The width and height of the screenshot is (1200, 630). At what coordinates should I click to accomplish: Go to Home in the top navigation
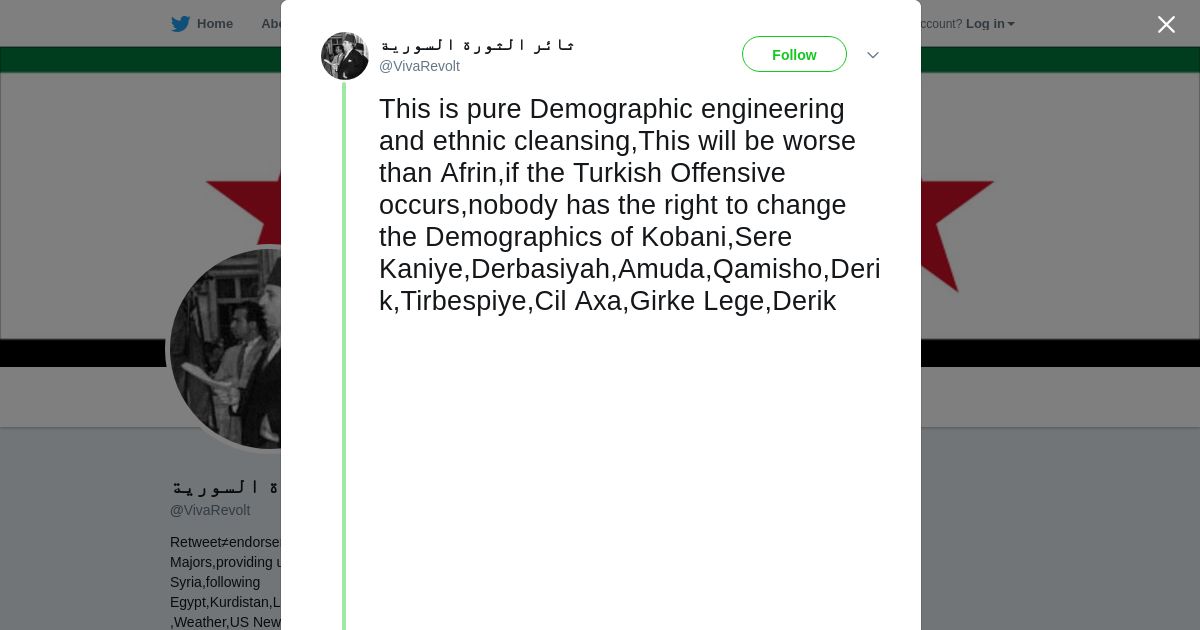(x=214, y=24)
